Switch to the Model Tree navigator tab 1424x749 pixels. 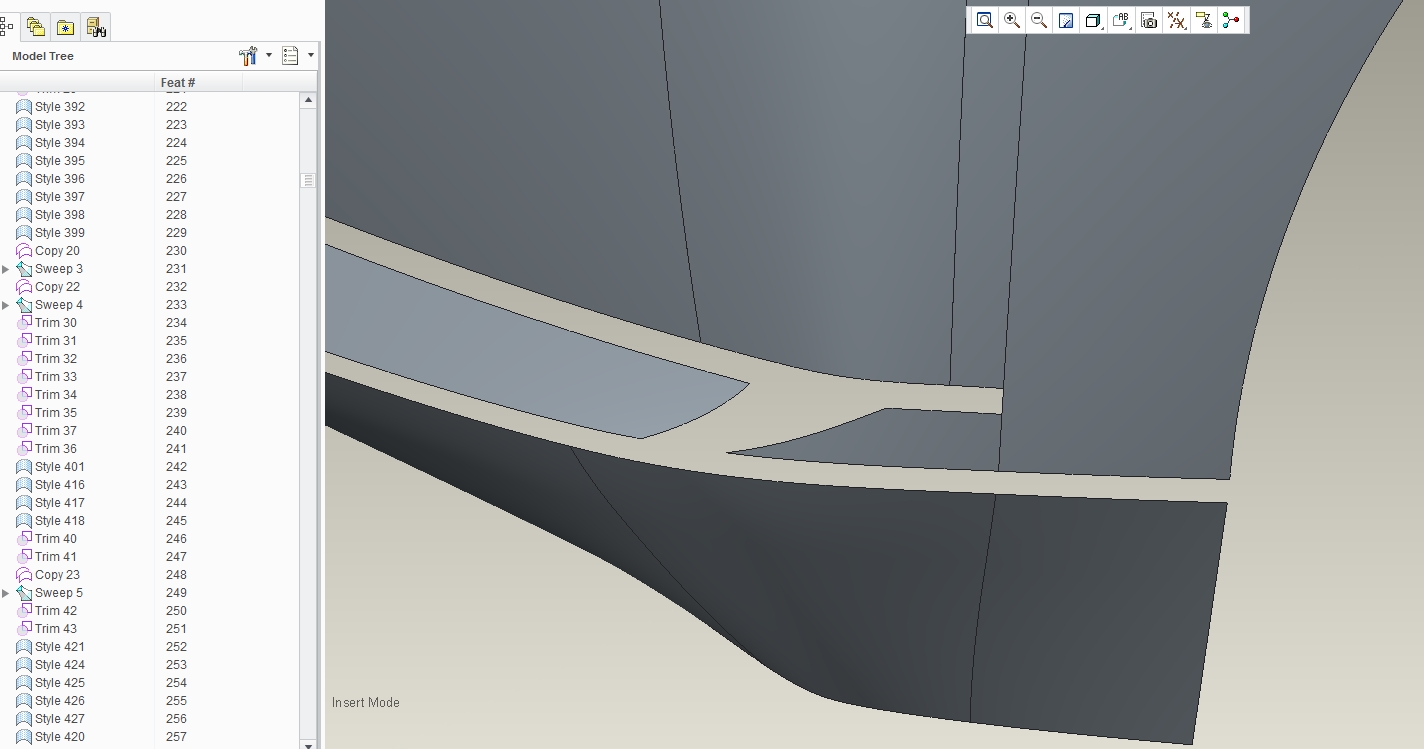pos(7,27)
